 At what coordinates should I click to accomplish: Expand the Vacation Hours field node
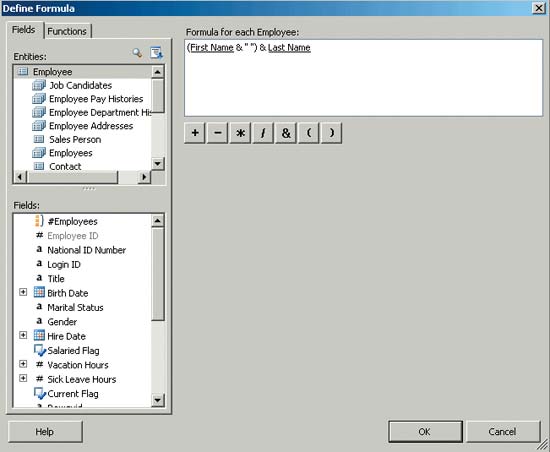pos(23,364)
